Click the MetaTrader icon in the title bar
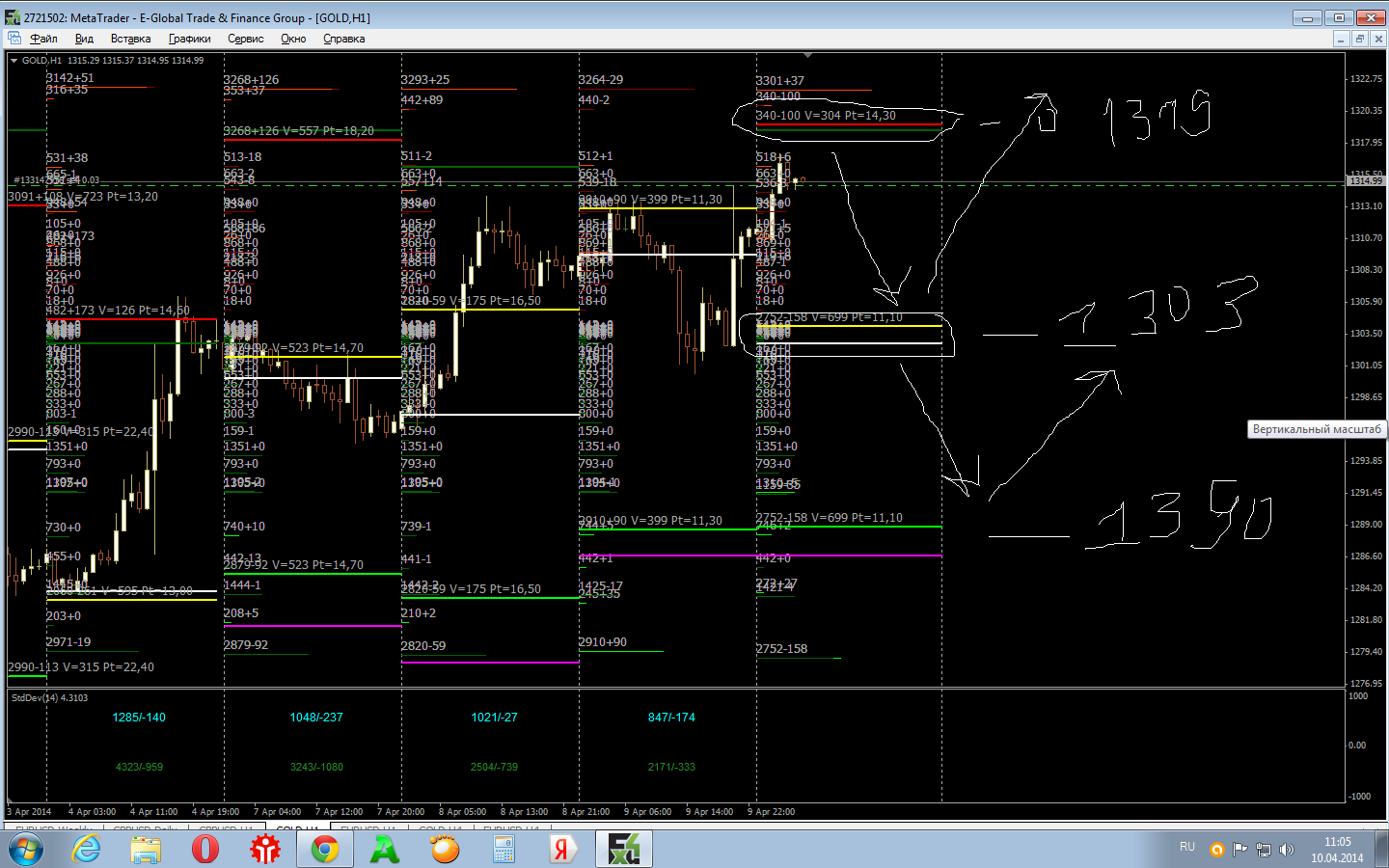Image resolution: width=1389 pixels, height=868 pixels. pyautogui.click(x=13, y=17)
